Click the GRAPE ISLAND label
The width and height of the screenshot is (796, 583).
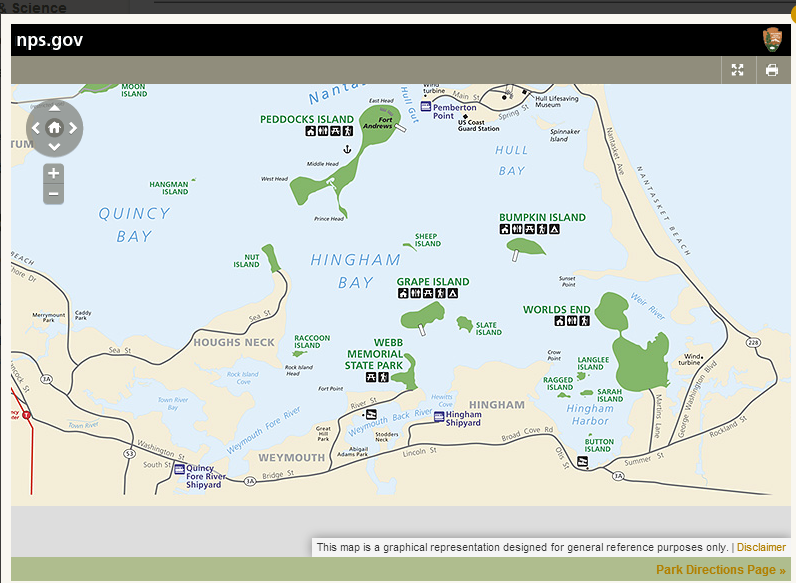tap(433, 281)
